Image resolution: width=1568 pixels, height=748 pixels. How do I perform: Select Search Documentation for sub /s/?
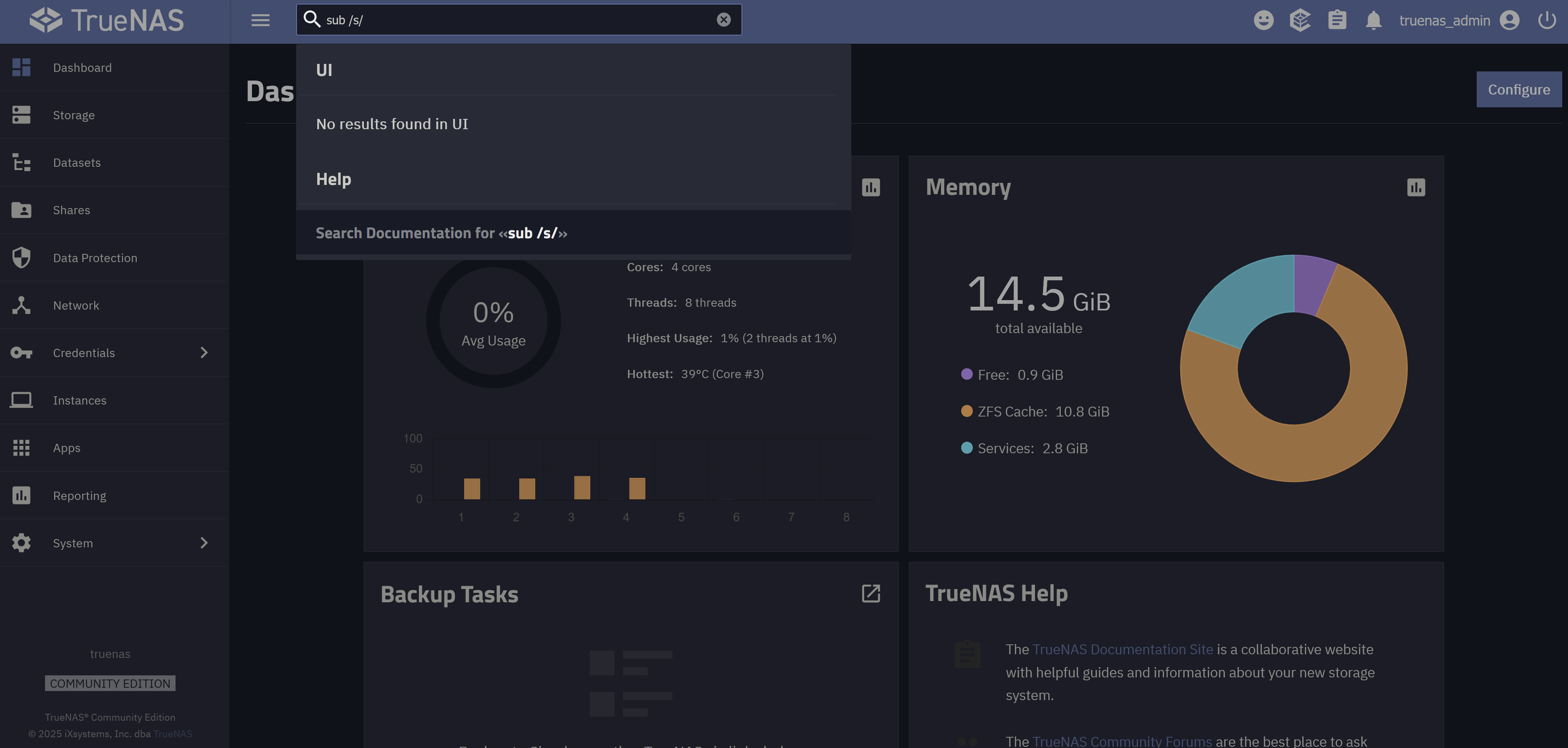441,233
